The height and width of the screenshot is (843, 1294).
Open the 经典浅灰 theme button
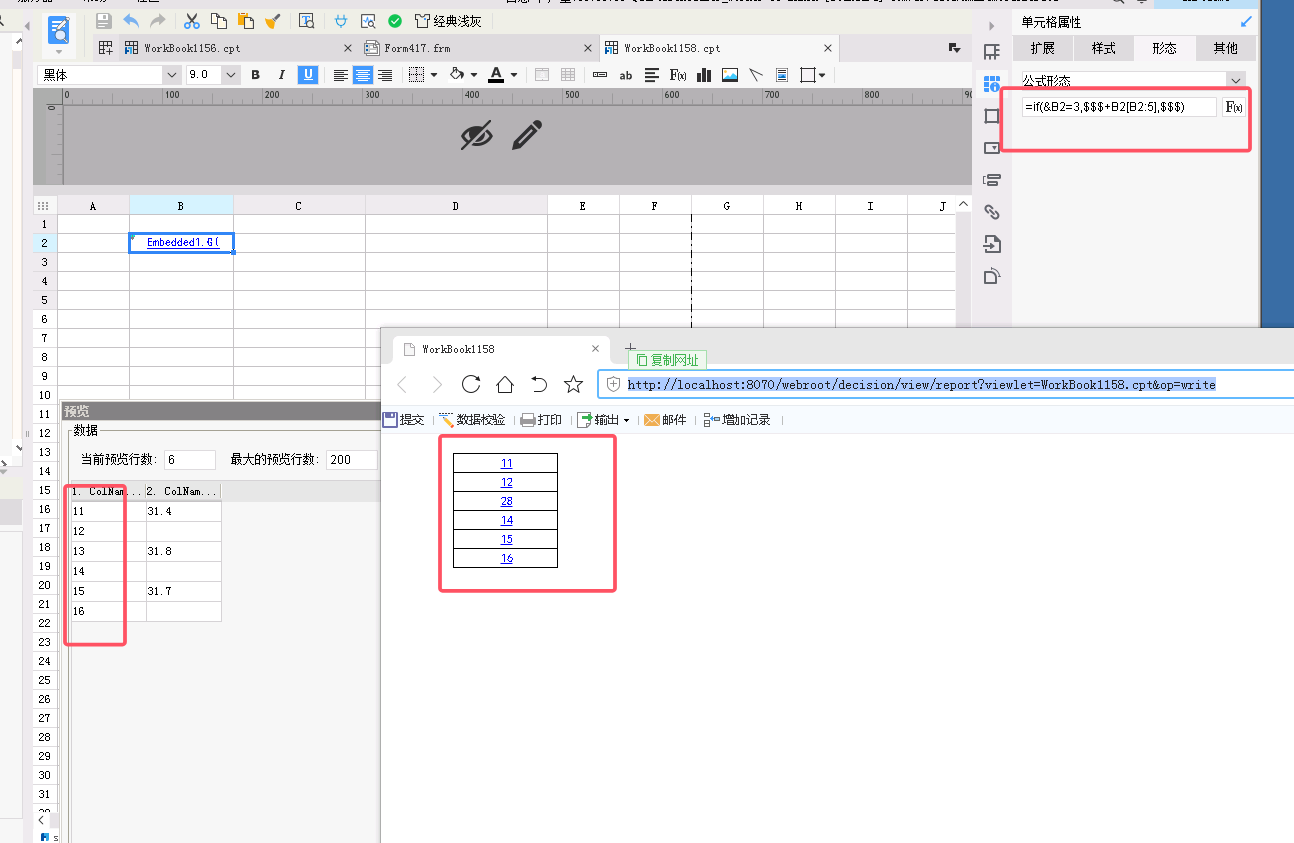pos(448,20)
